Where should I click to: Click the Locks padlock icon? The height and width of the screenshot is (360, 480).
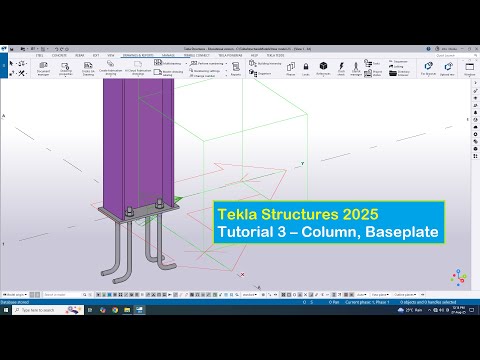click(306, 69)
